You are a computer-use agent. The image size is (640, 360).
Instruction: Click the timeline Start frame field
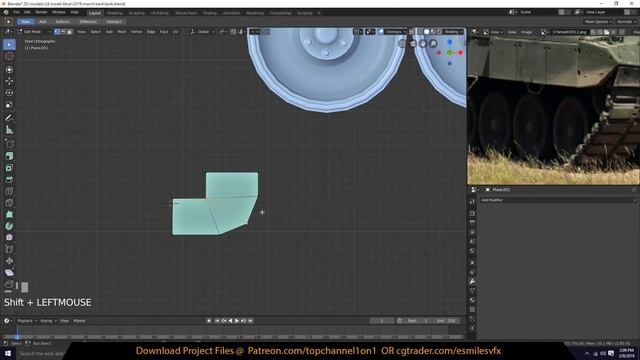(x=418, y=321)
